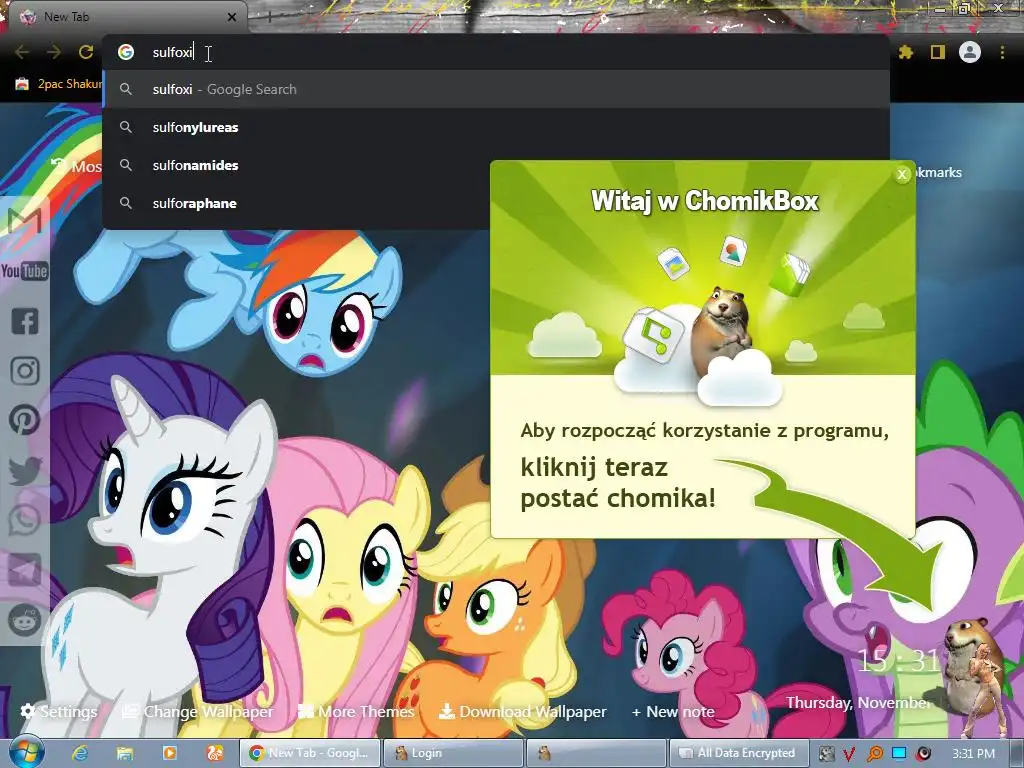Toggle the Chrome side panel icon
Image resolution: width=1024 pixels, height=768 pixels.
pyautogui.click(x=938, y=52)
